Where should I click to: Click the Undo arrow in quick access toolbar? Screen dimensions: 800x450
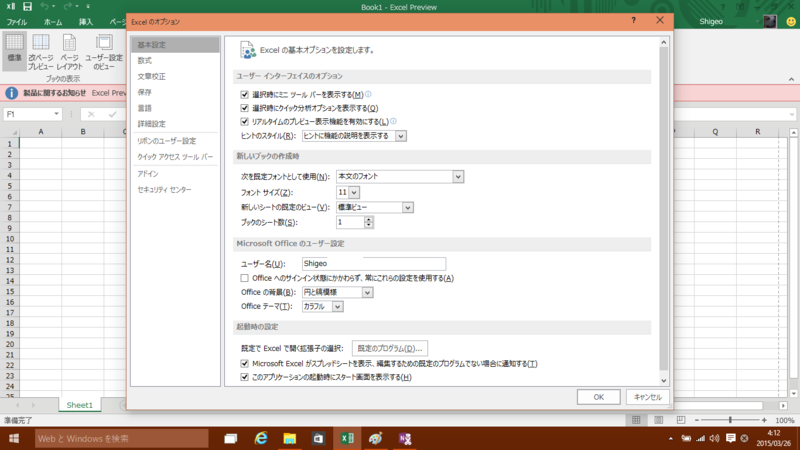pyautogui.click(x=45, y=7)
